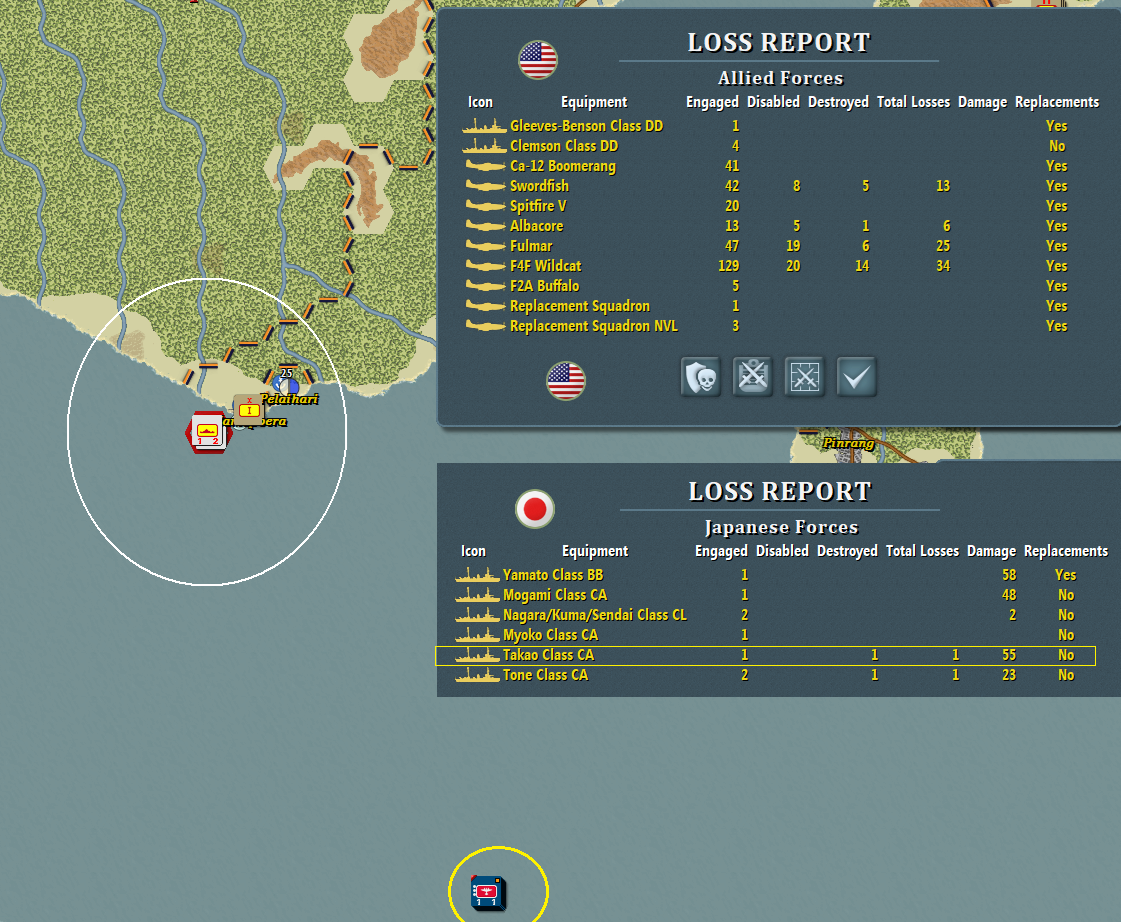
Task: Click the Ca-12 Boomerang engaged value 41
Action: click(731, 167)
